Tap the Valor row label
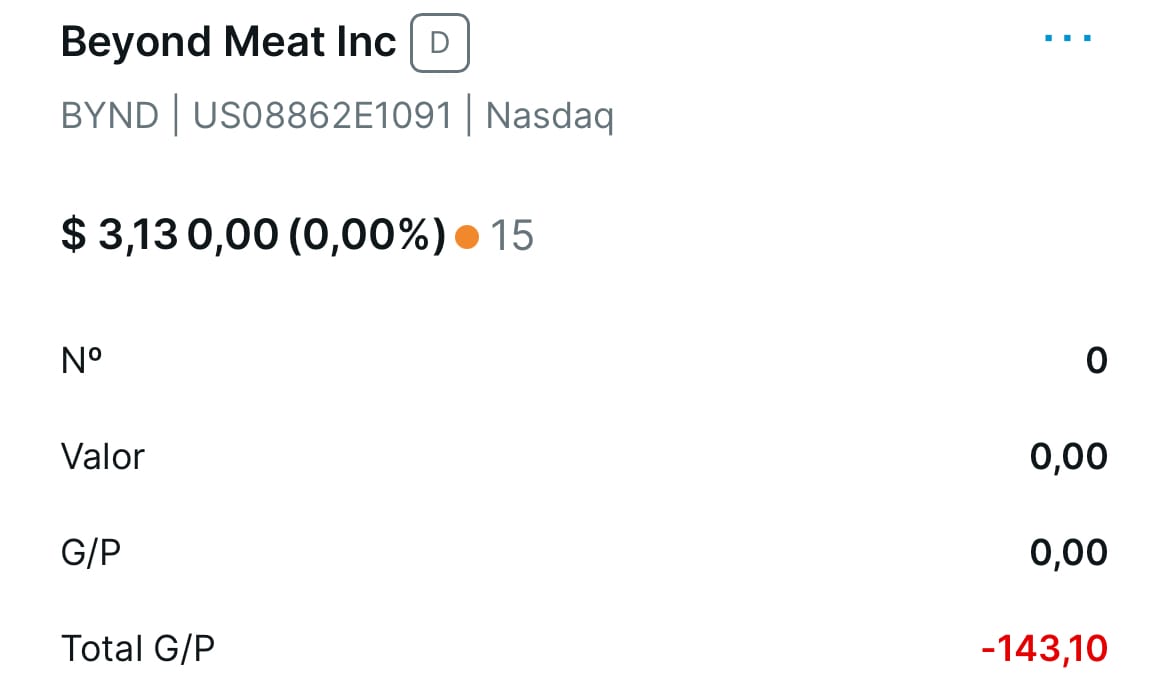 (x=103, y=456)
